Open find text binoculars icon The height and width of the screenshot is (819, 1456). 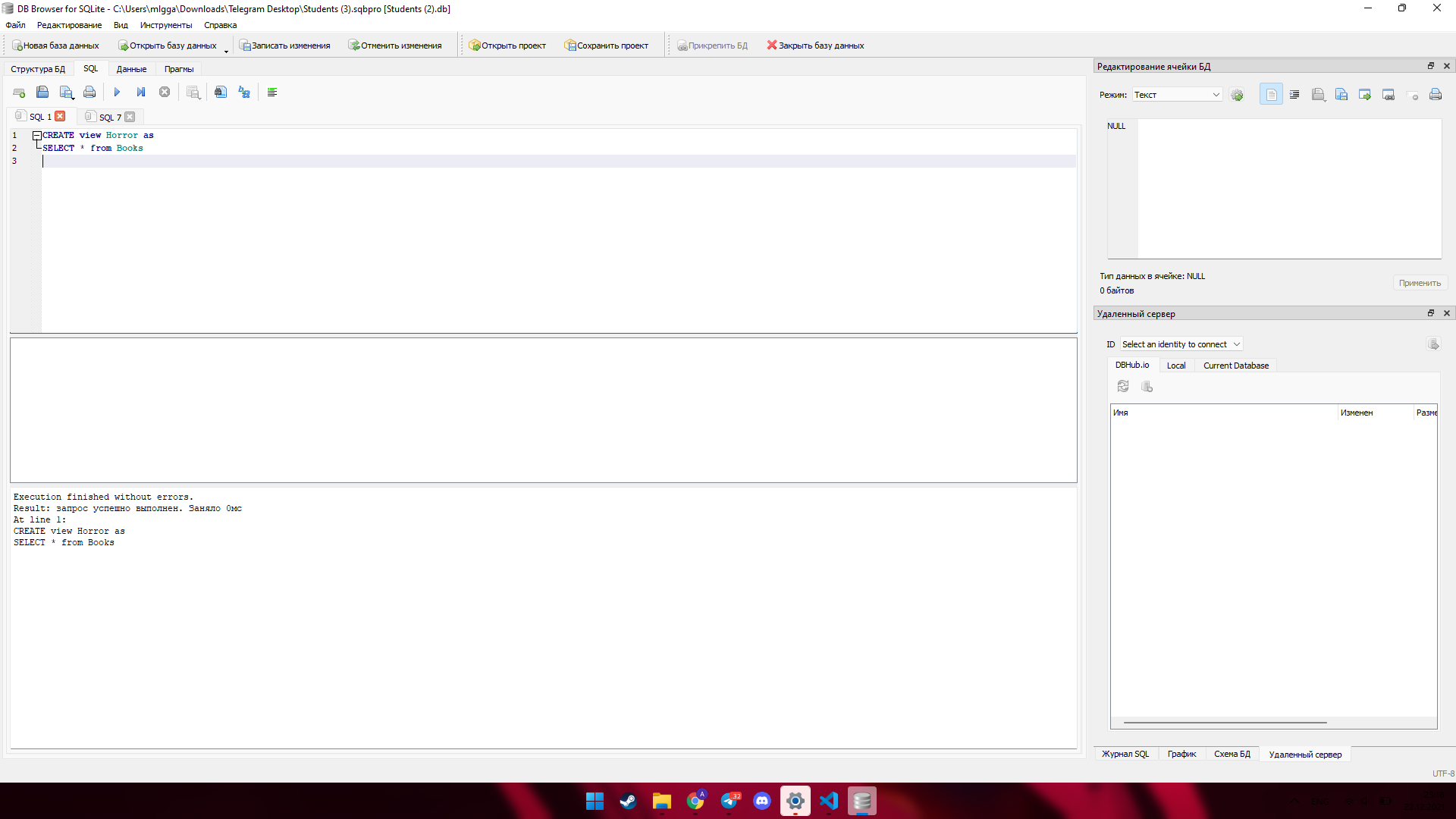[x=220, y=93]
